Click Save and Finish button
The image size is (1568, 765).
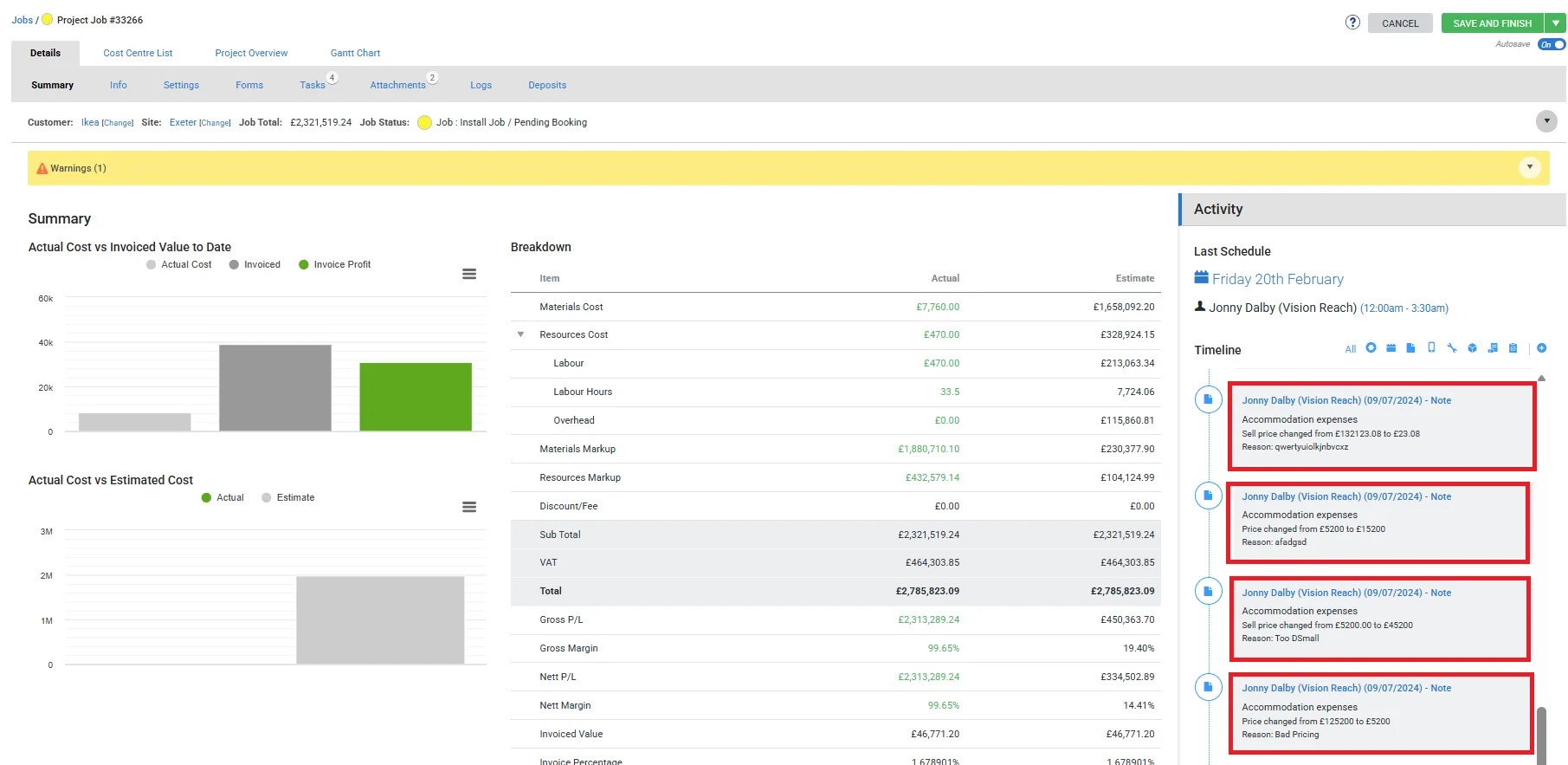click(1493, 23)
